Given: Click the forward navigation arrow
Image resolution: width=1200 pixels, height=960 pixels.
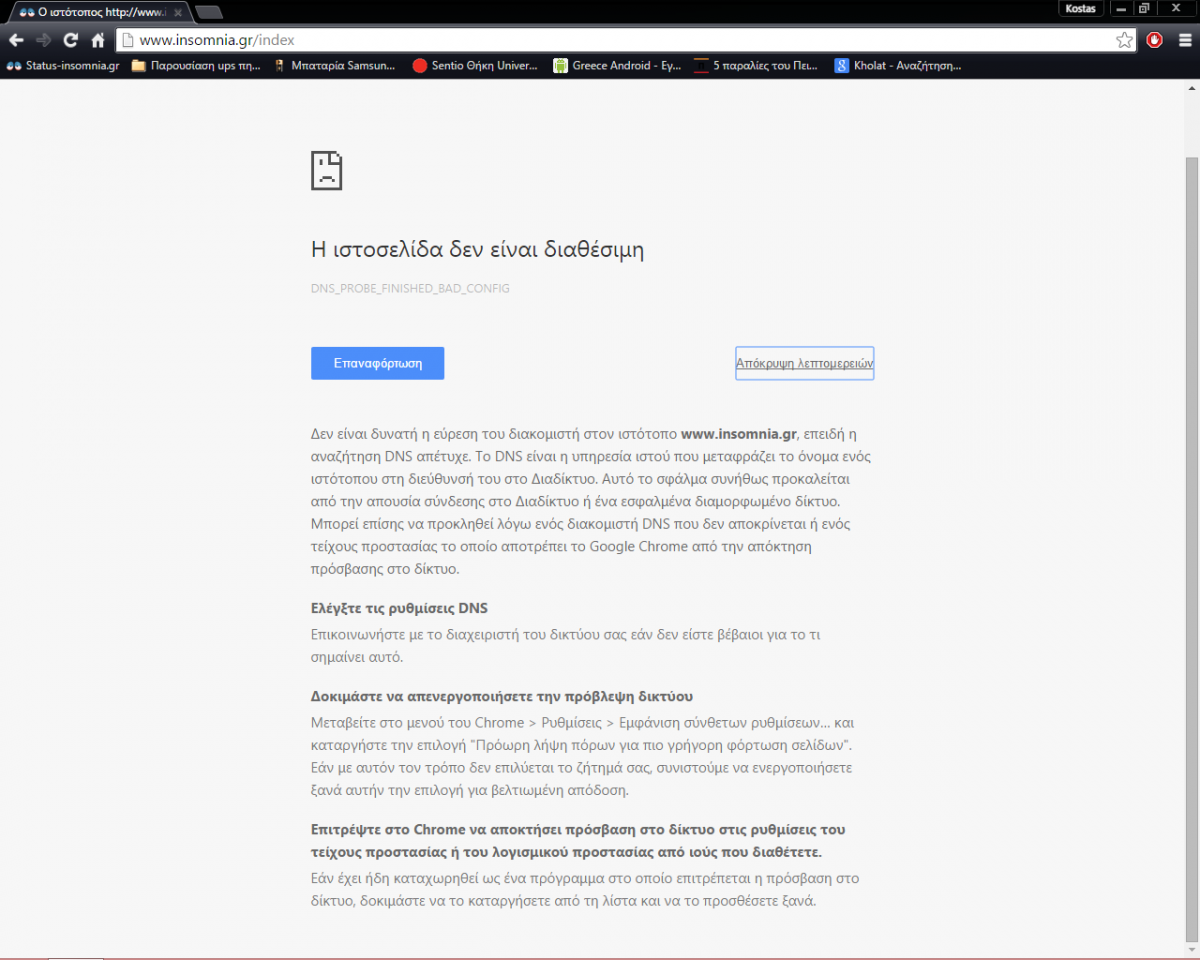Looking at the screenshot, I should pyautogui.click(x=43, y=40).
